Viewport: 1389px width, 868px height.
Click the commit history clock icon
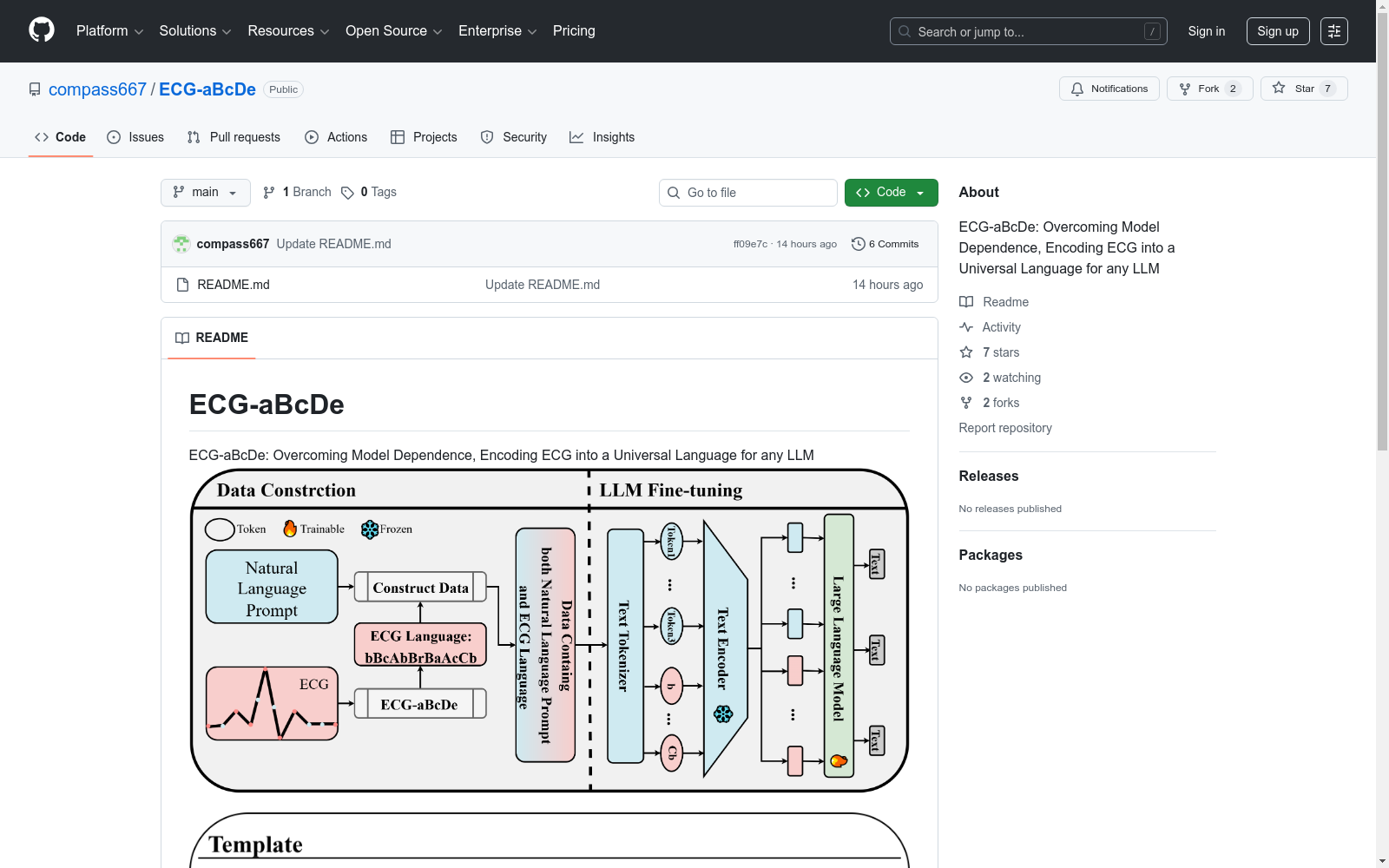[859, 244]
